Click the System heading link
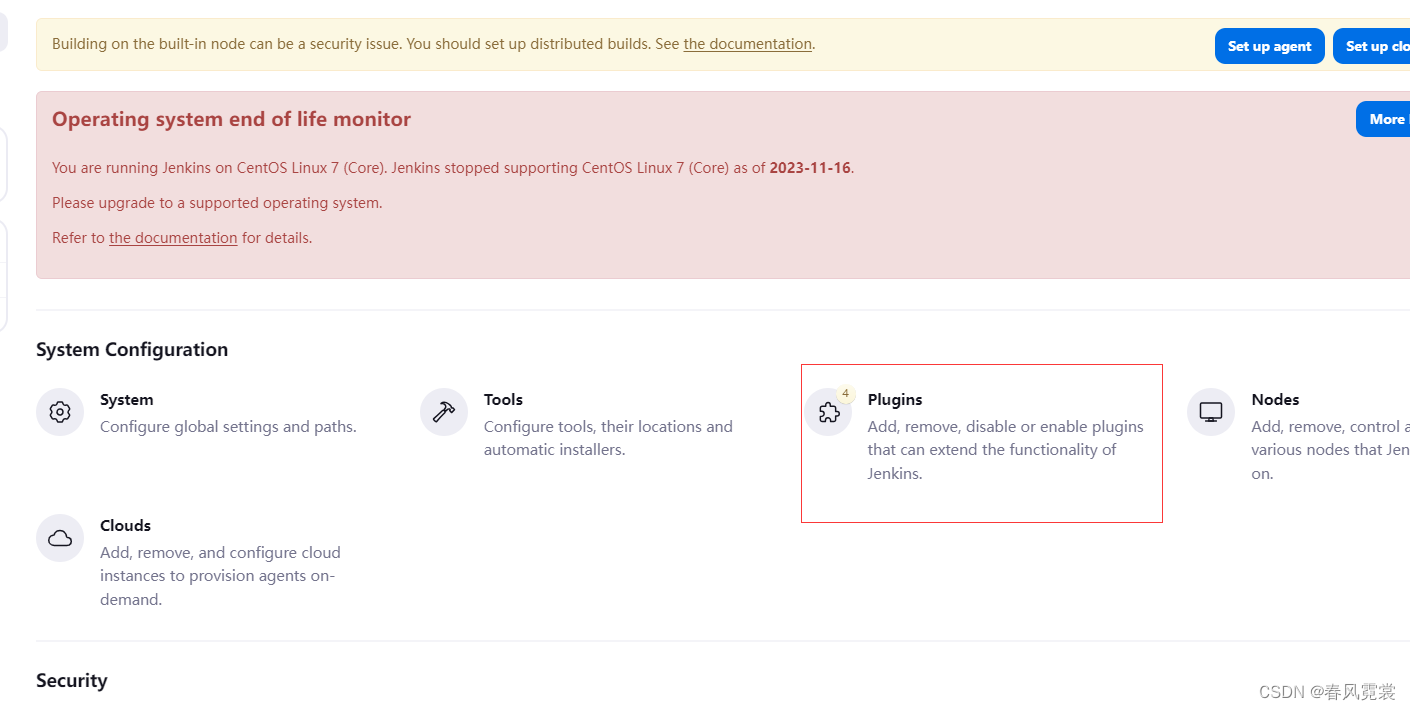 pyautogui.click(x=127, y=399)
